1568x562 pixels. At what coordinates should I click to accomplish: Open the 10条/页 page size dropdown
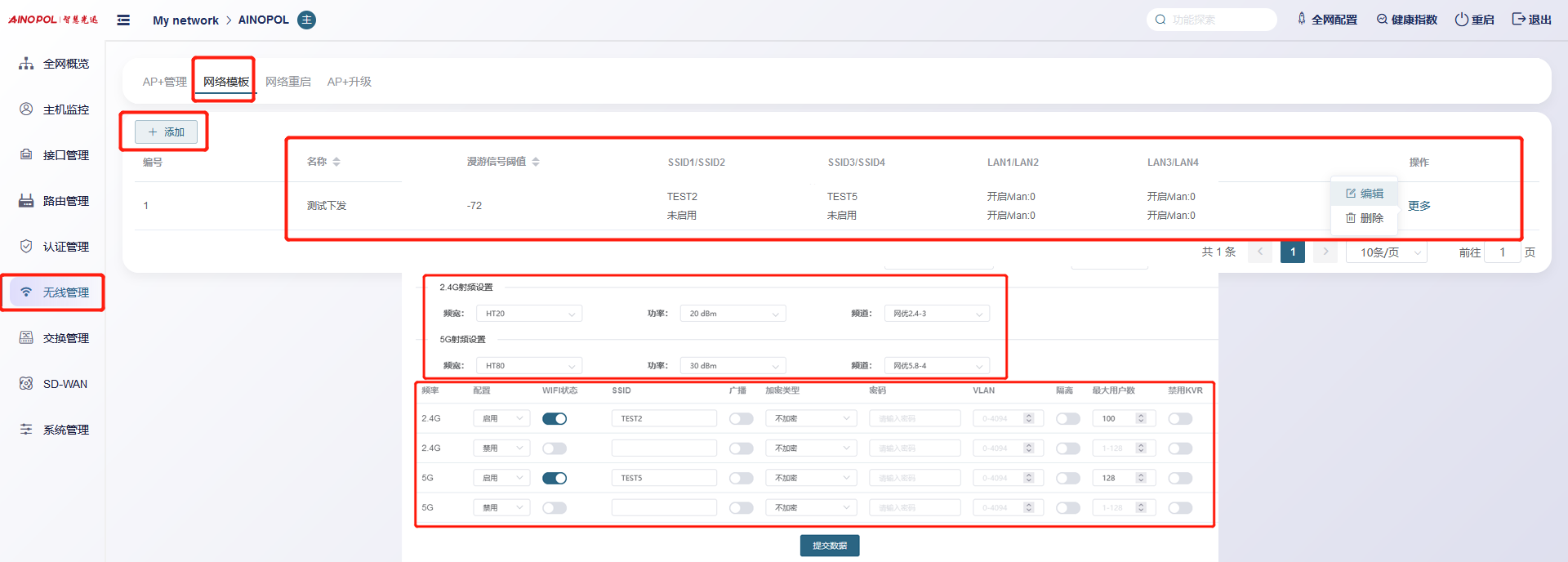[x=1386, y=252]
